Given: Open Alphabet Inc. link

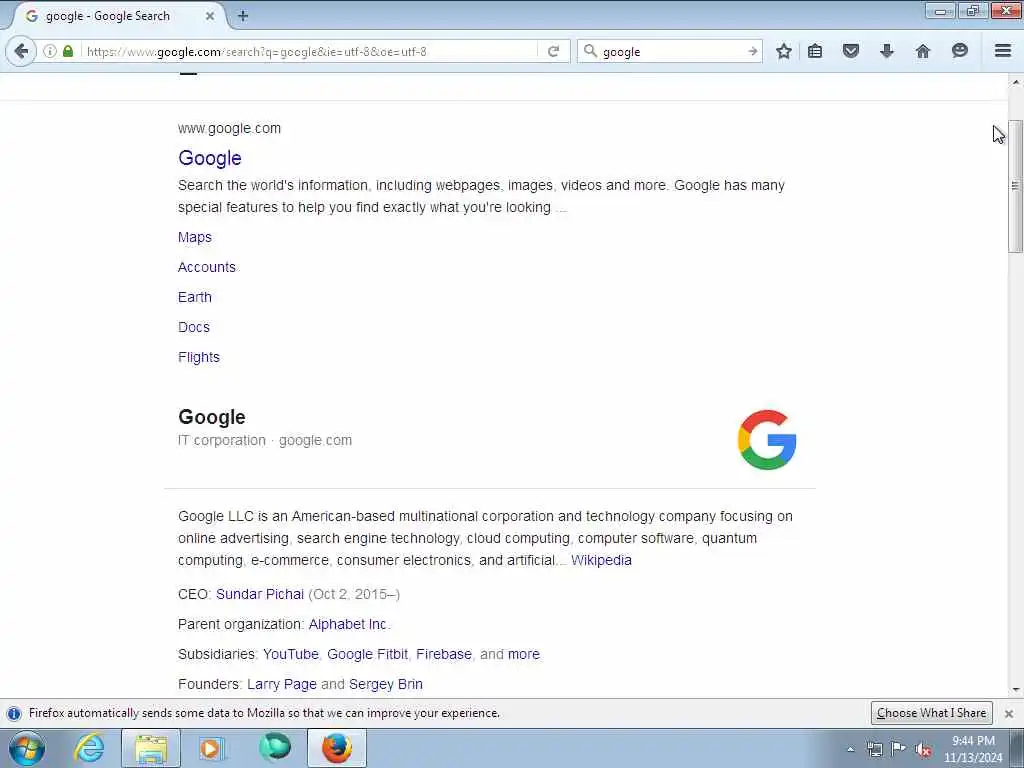Looking at the screenshot, I should tap(349, 624).
